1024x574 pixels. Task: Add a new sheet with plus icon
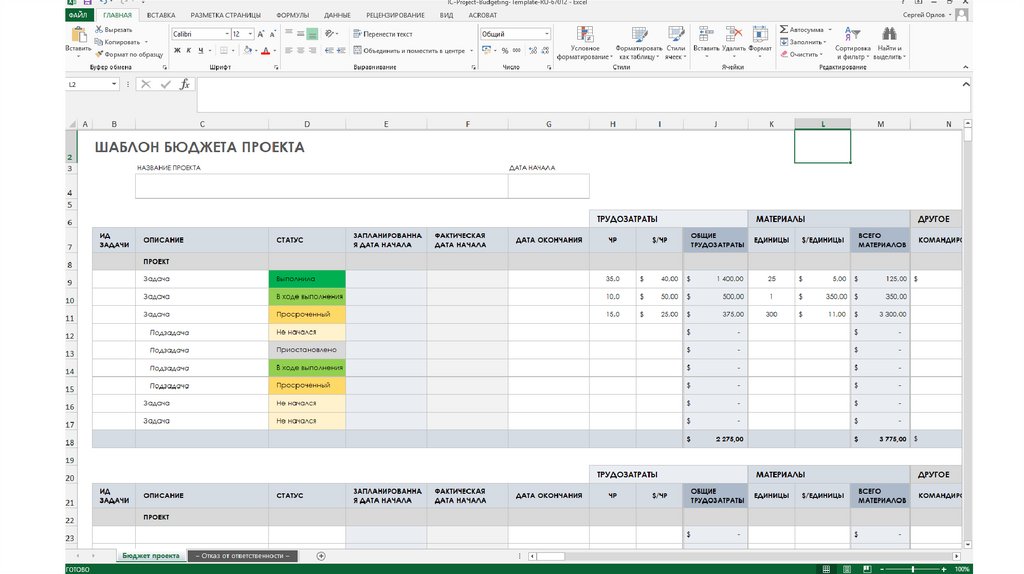coord(321,555)
